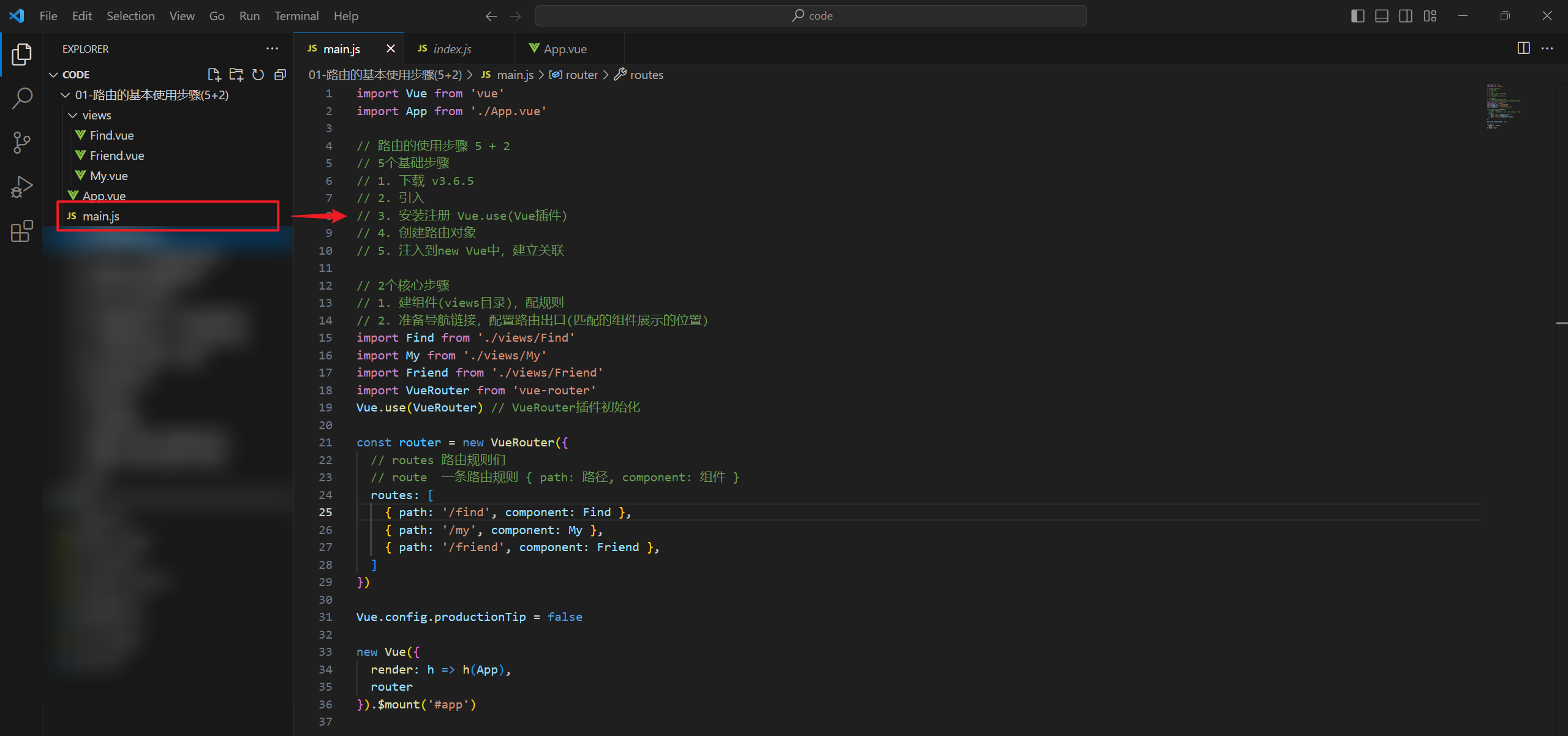The image size is (1568, 736).
Task: Restore down the VS Code window
Action: point(1505,16)
